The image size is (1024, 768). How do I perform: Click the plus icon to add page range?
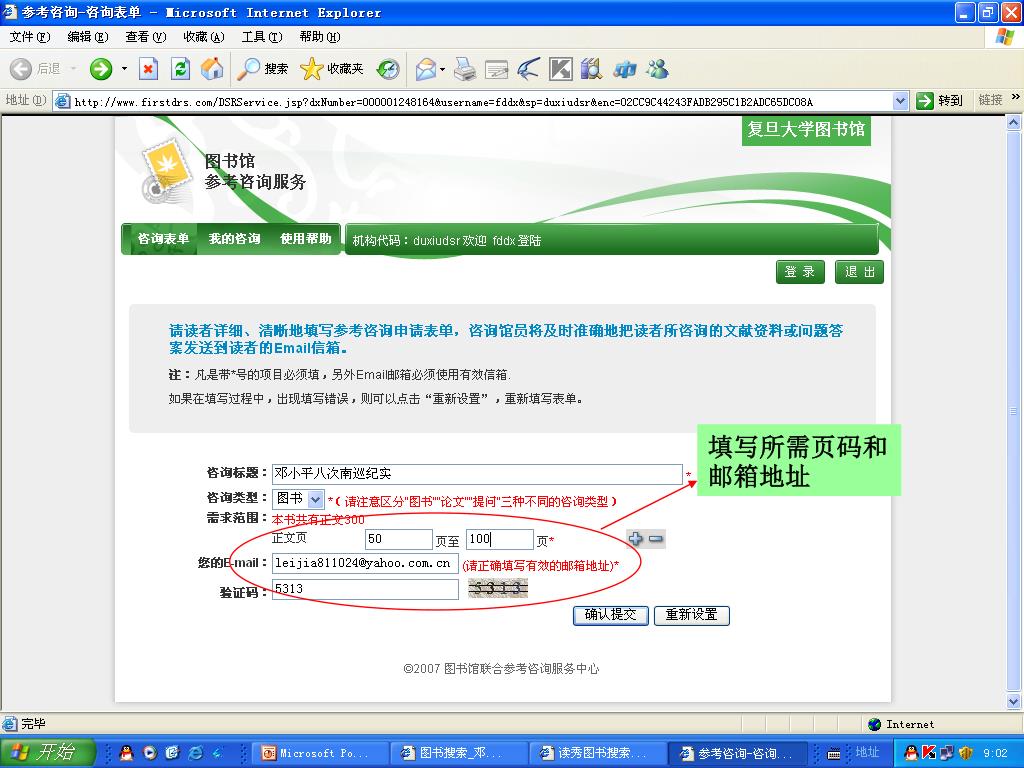[635, 539]
